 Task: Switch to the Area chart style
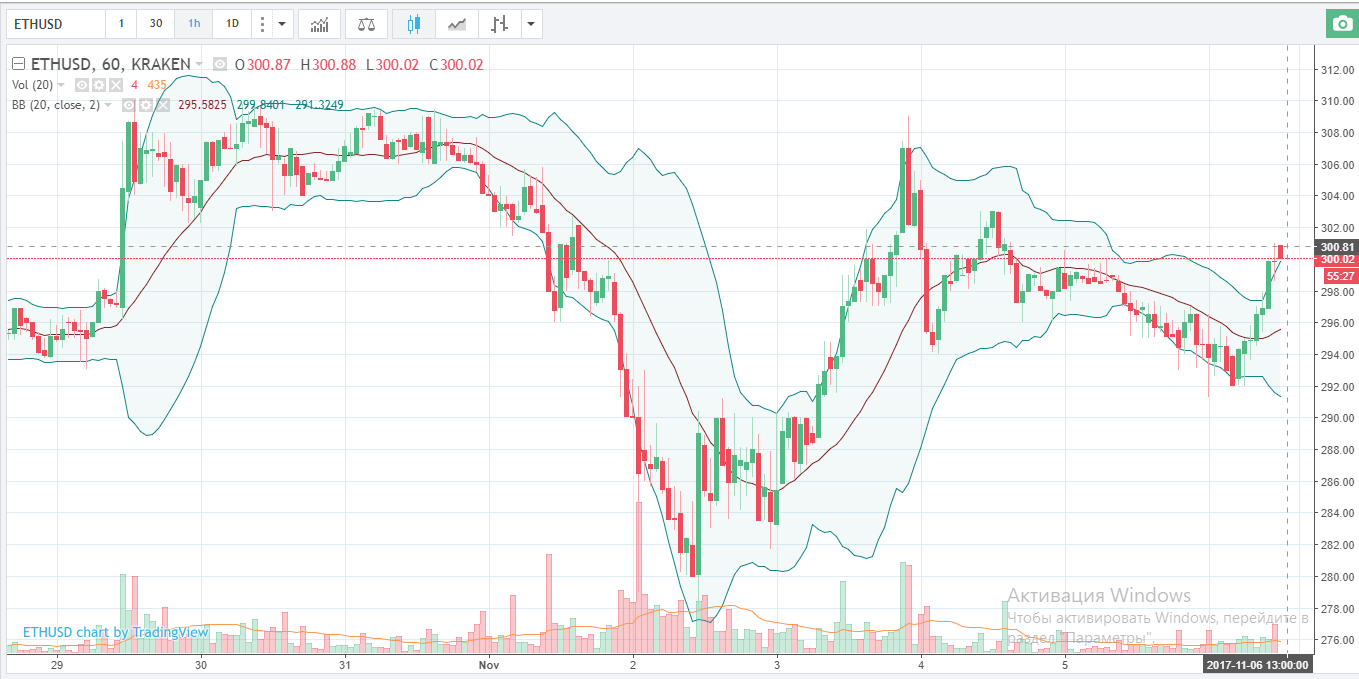(457, 23)
